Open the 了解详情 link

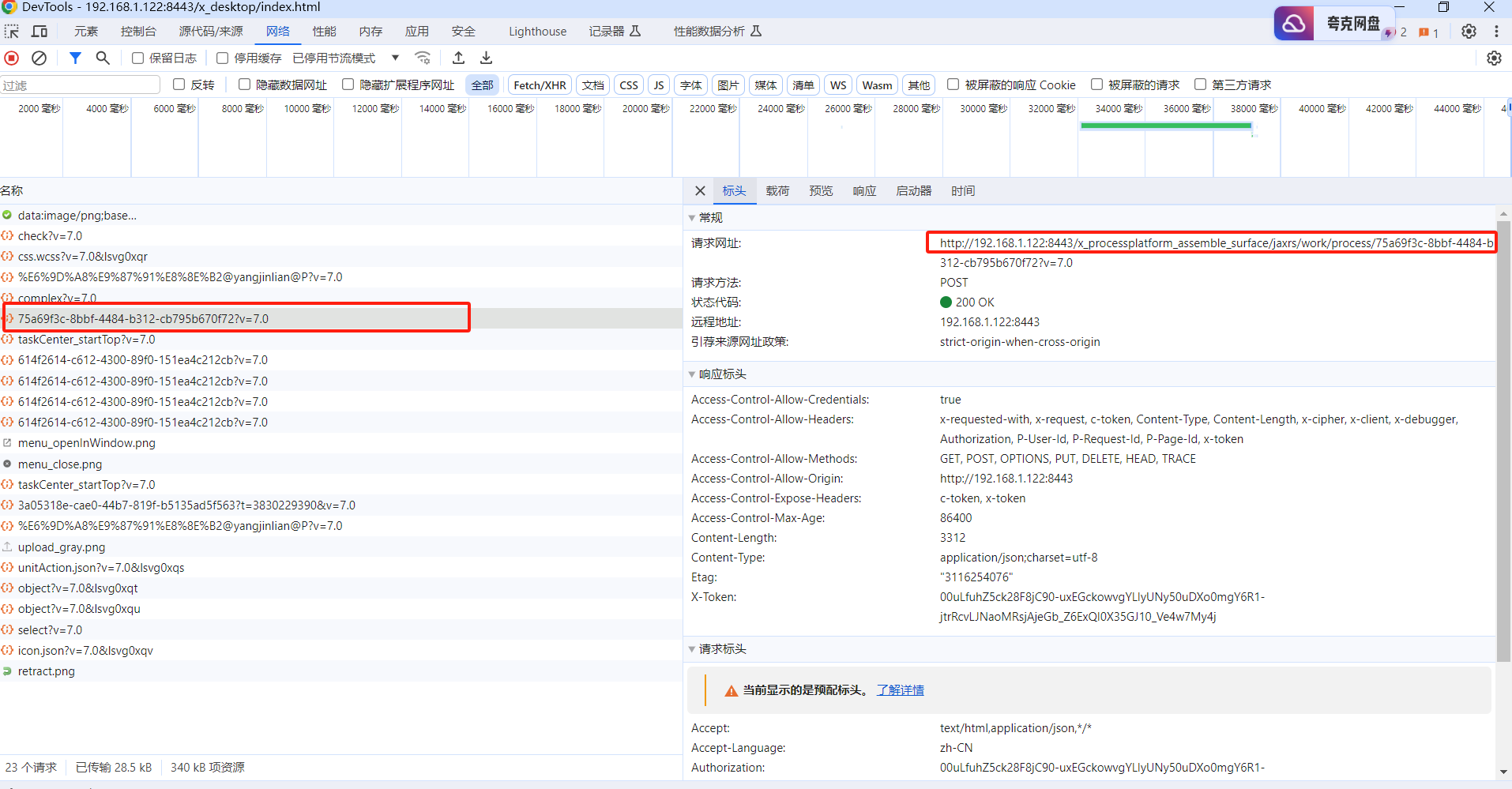pos(900,690)
